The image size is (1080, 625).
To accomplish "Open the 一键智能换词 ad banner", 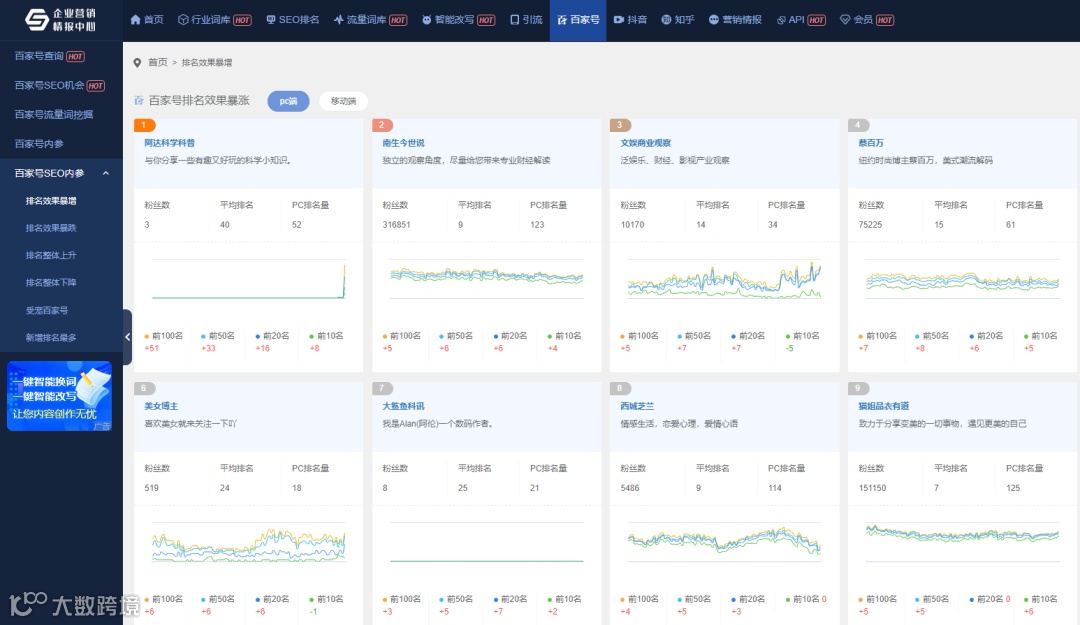I will pos(59,396).
